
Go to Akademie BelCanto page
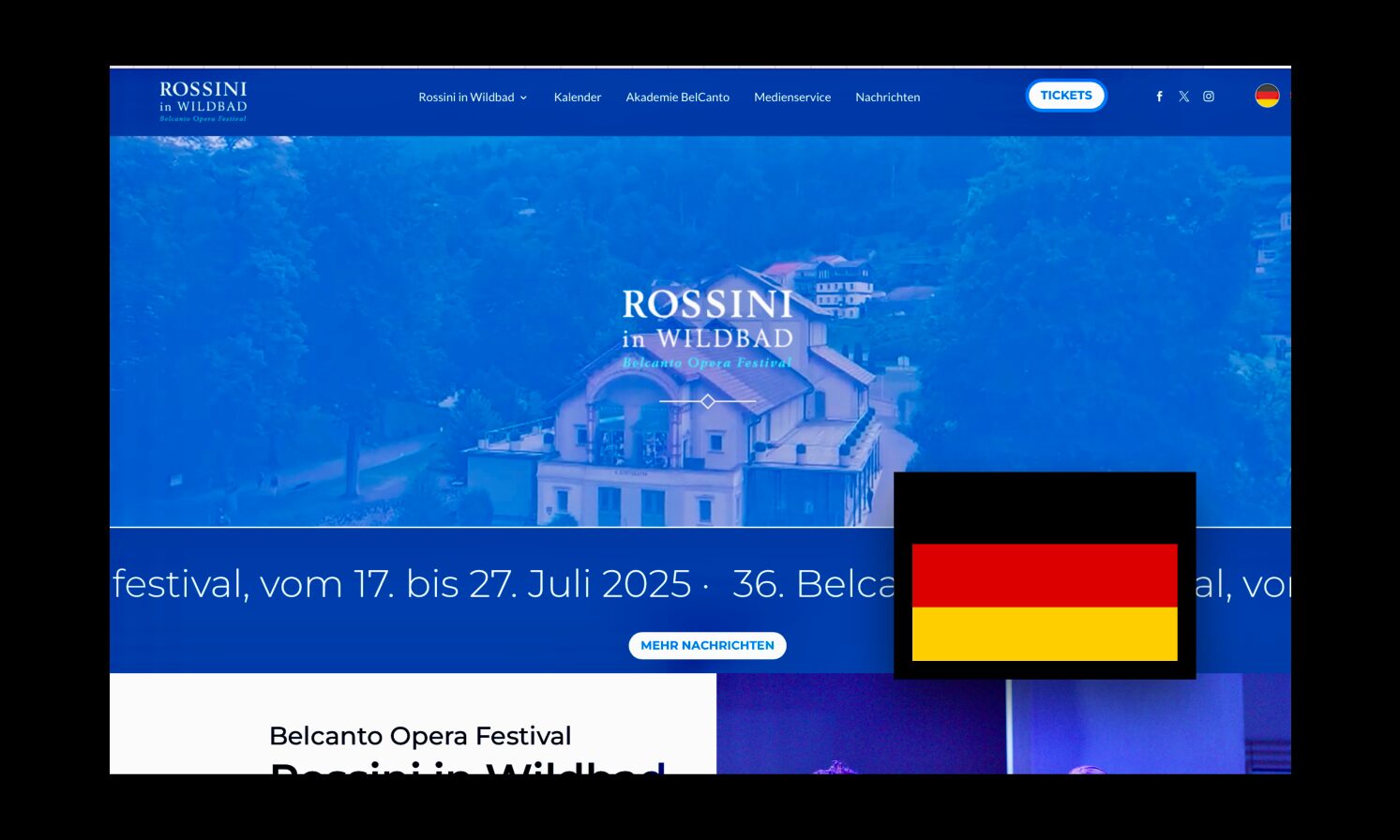677,97
